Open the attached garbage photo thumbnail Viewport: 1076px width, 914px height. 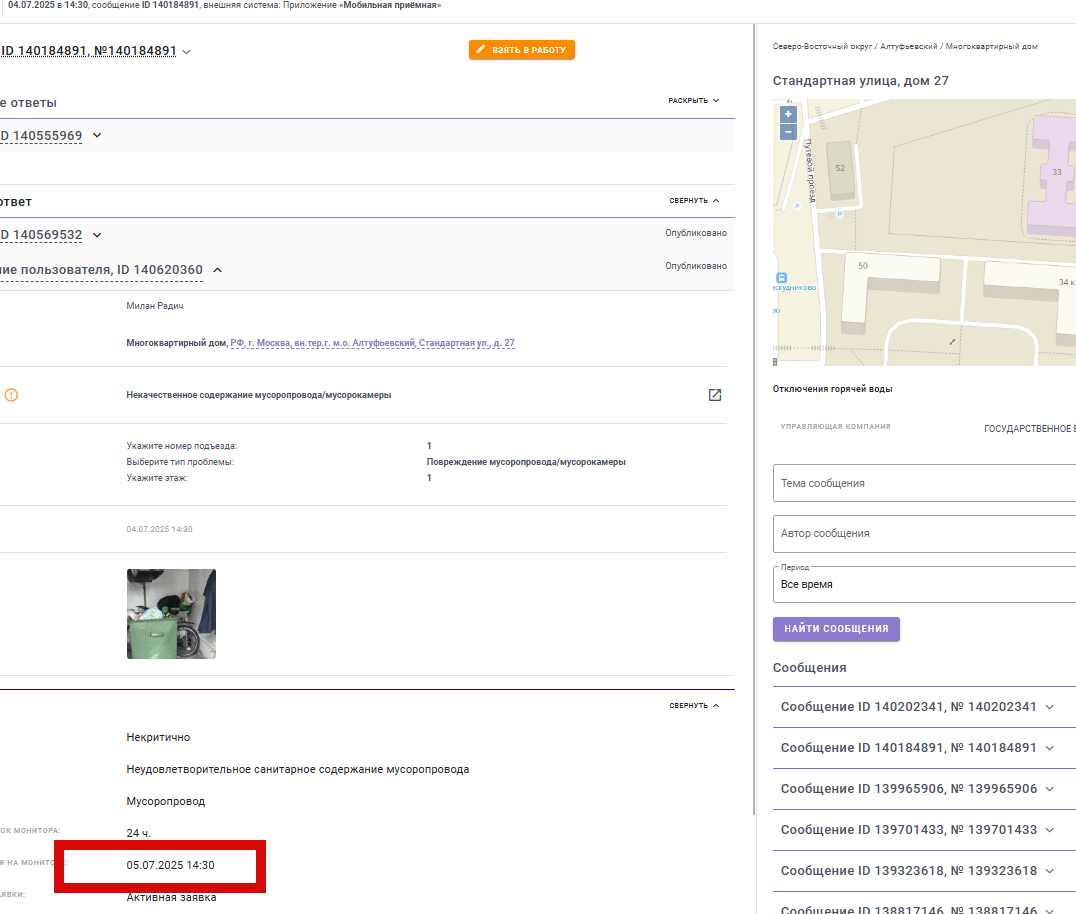pyautogui.click(x=171, y=613)
